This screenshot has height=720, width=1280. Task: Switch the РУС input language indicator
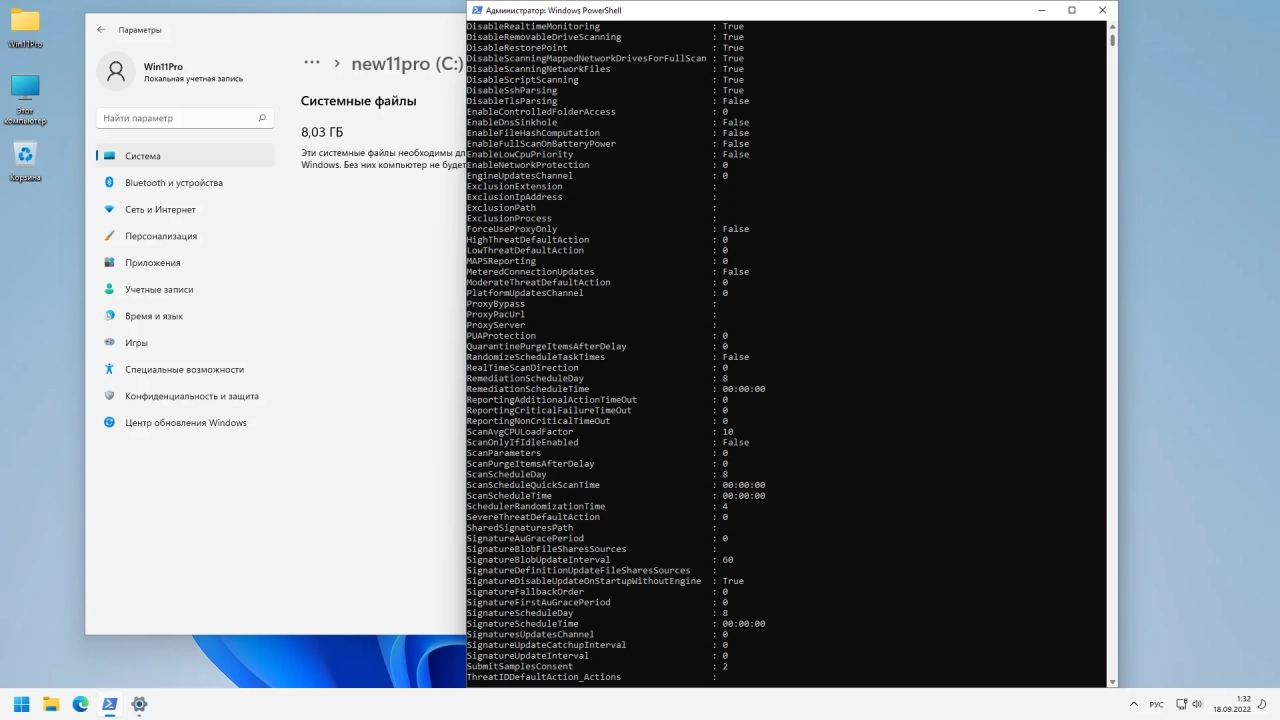click(1156, 704)
